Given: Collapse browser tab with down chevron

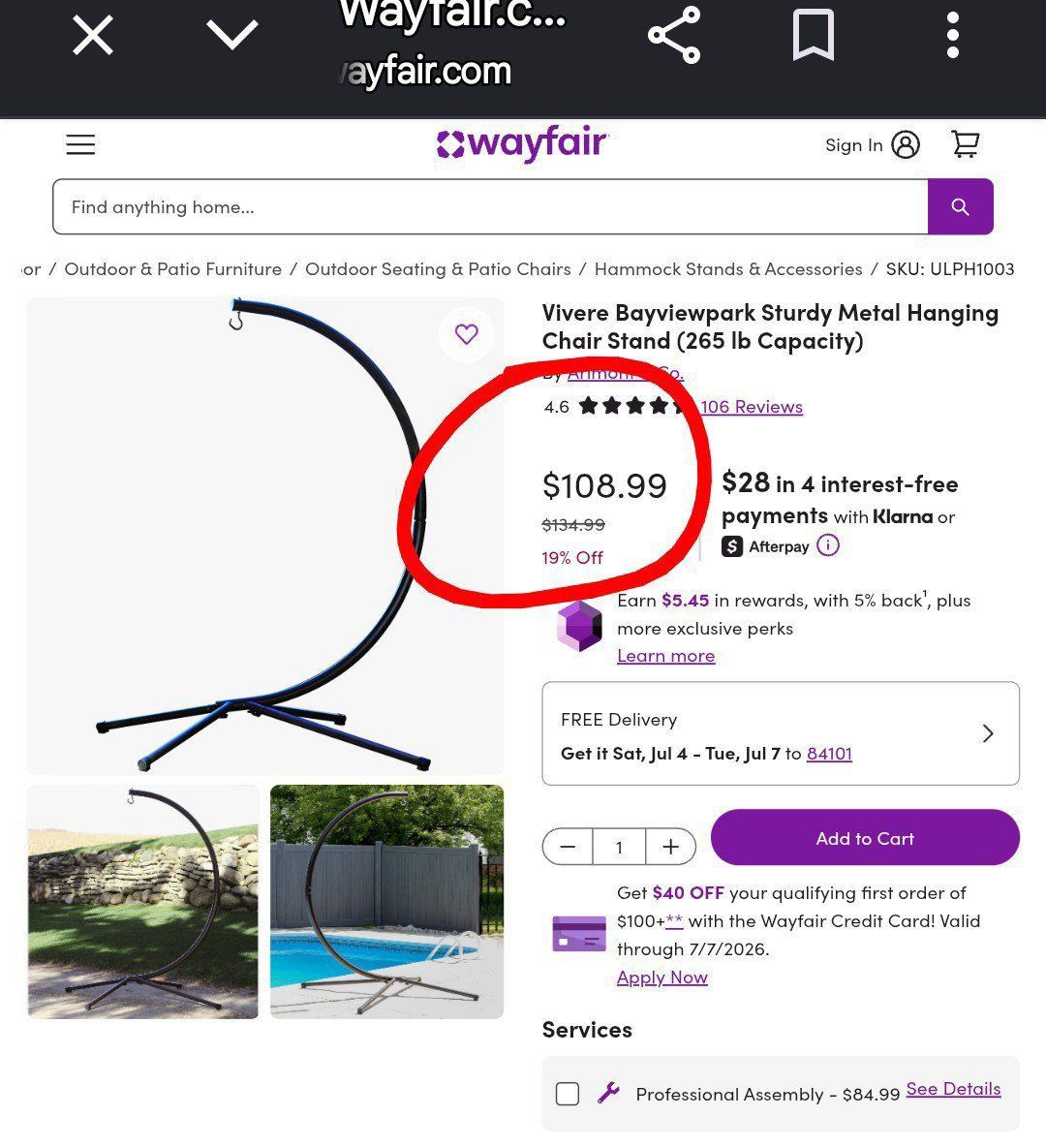Looking at the screenshot, I should [232, 35].
